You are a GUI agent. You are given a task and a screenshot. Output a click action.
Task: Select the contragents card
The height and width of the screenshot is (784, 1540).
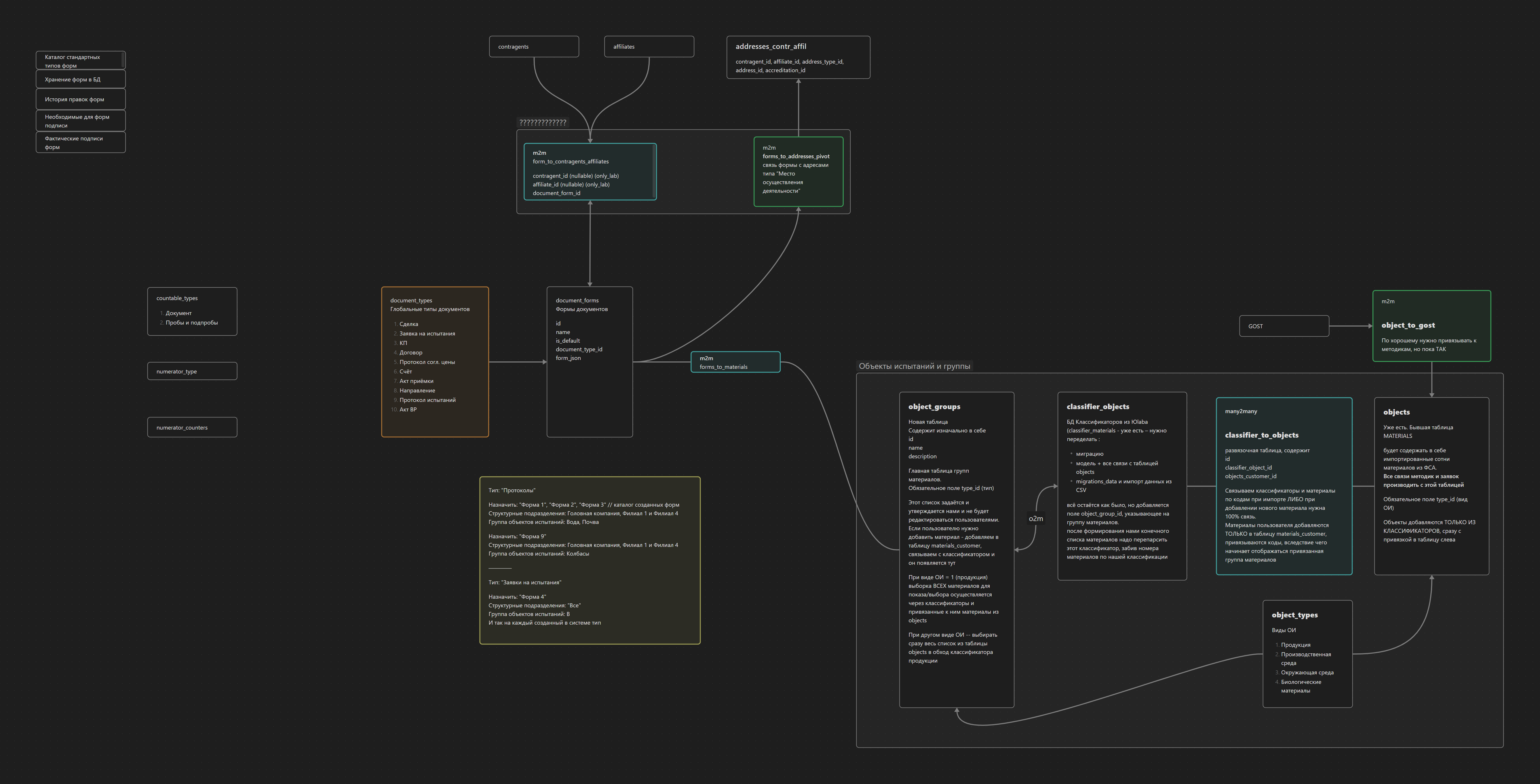[533, 47]
